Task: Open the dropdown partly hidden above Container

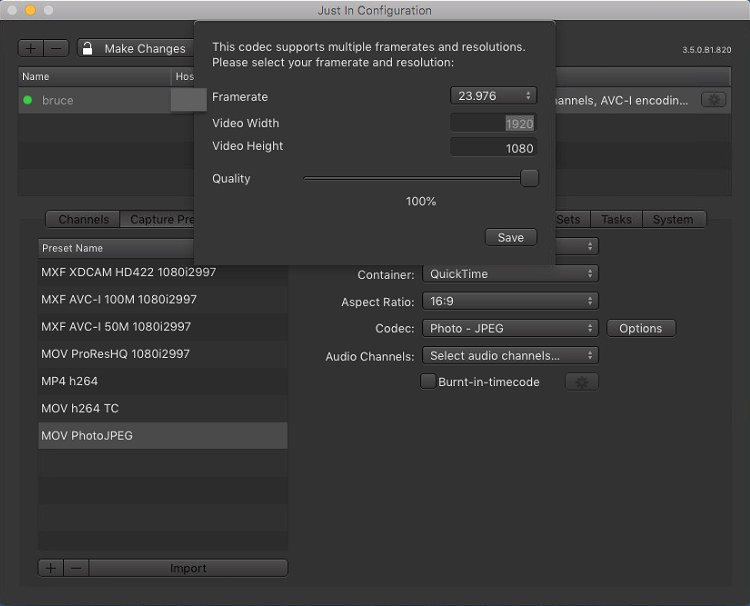Action: [x=577, y=246]
